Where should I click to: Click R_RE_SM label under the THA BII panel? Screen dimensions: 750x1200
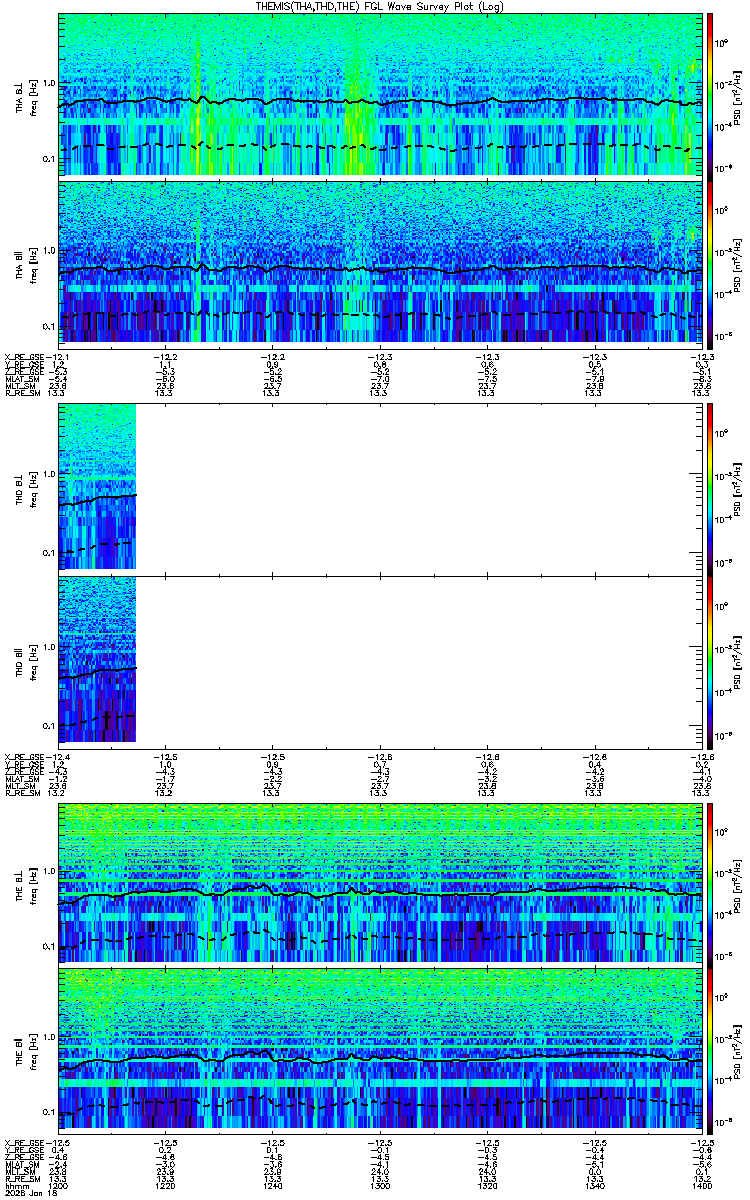[x=22, y=394]
